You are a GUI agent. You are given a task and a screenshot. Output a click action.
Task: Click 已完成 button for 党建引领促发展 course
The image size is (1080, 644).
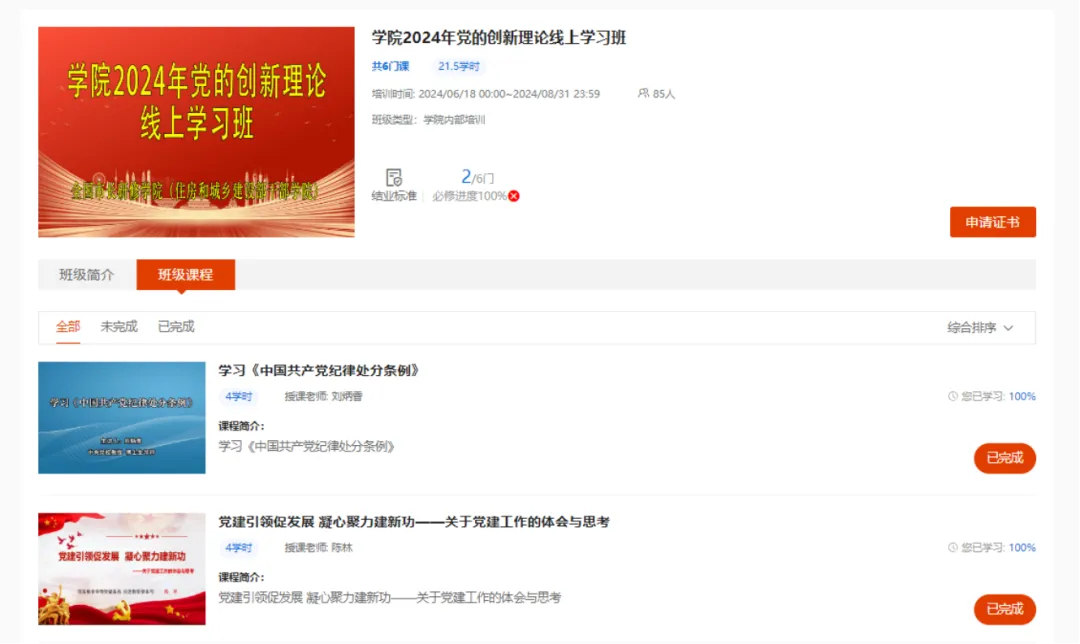click(1005, 610)
